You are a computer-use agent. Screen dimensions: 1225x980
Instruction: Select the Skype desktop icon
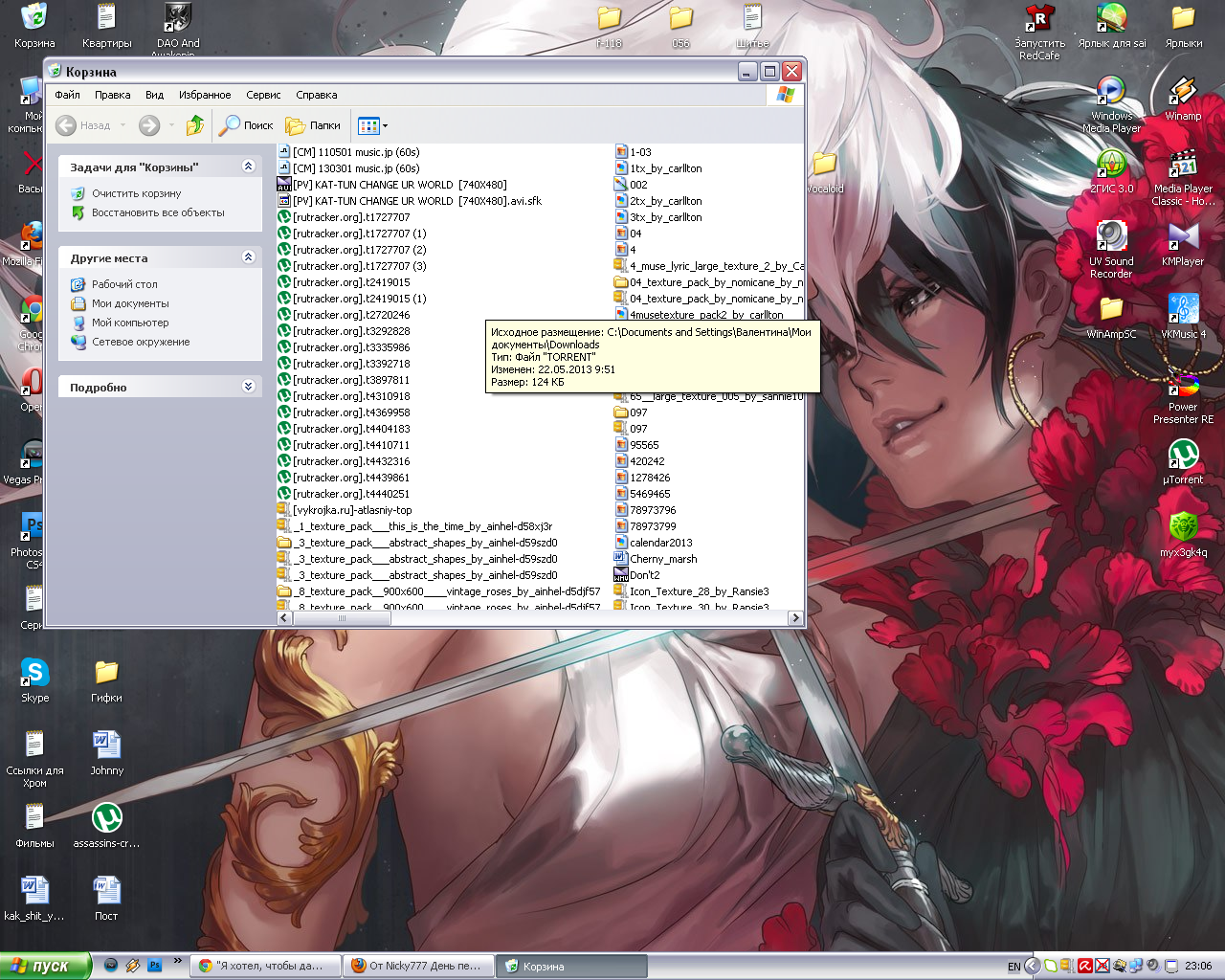(x=34, y=678)
